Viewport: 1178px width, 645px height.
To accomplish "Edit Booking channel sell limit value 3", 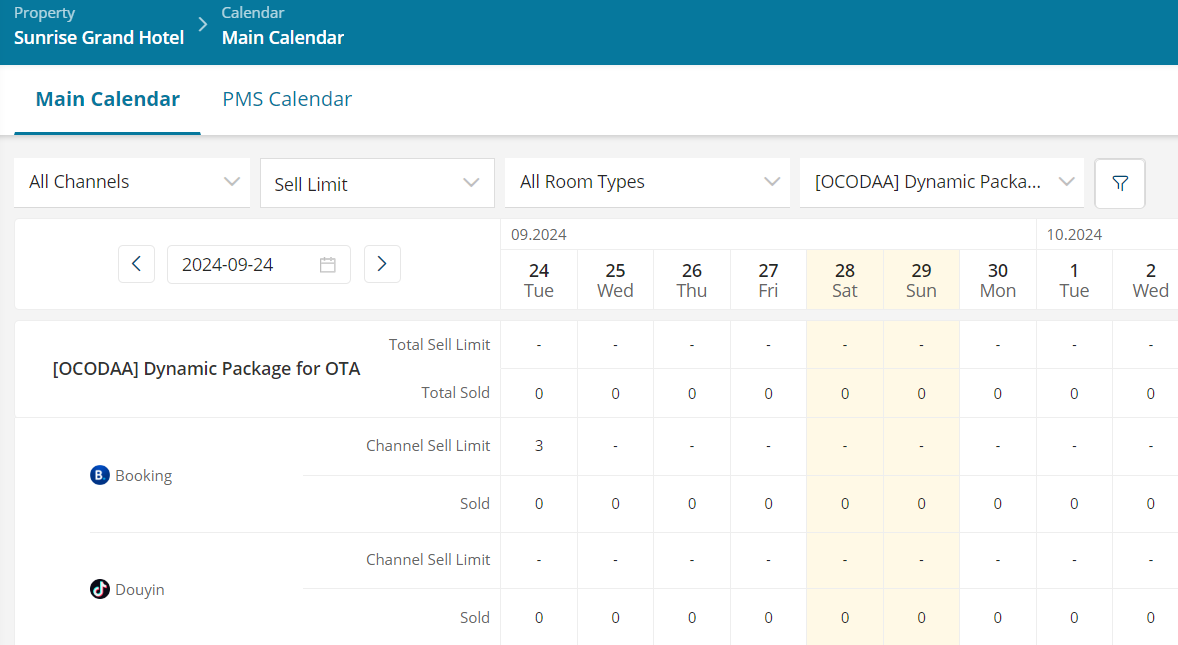I will [x=539, y=446].
